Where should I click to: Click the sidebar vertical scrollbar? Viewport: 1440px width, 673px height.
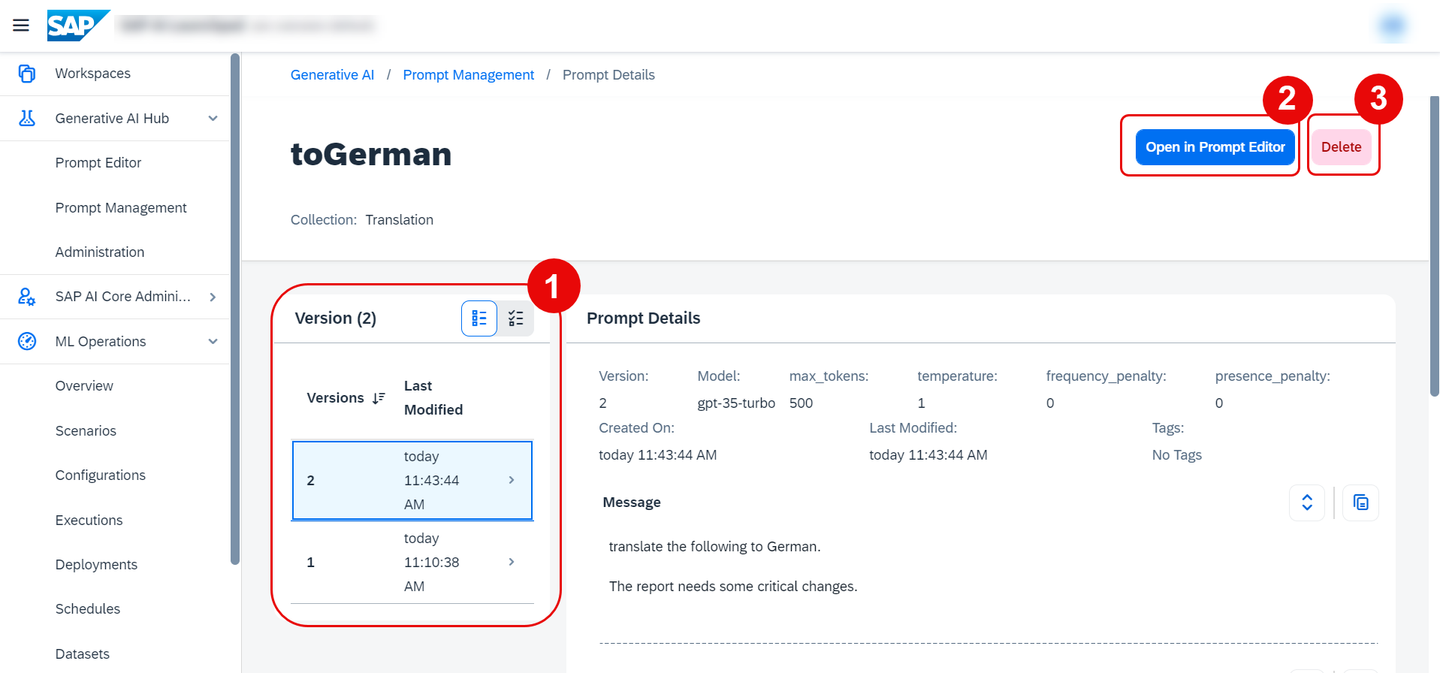(235, 310)
